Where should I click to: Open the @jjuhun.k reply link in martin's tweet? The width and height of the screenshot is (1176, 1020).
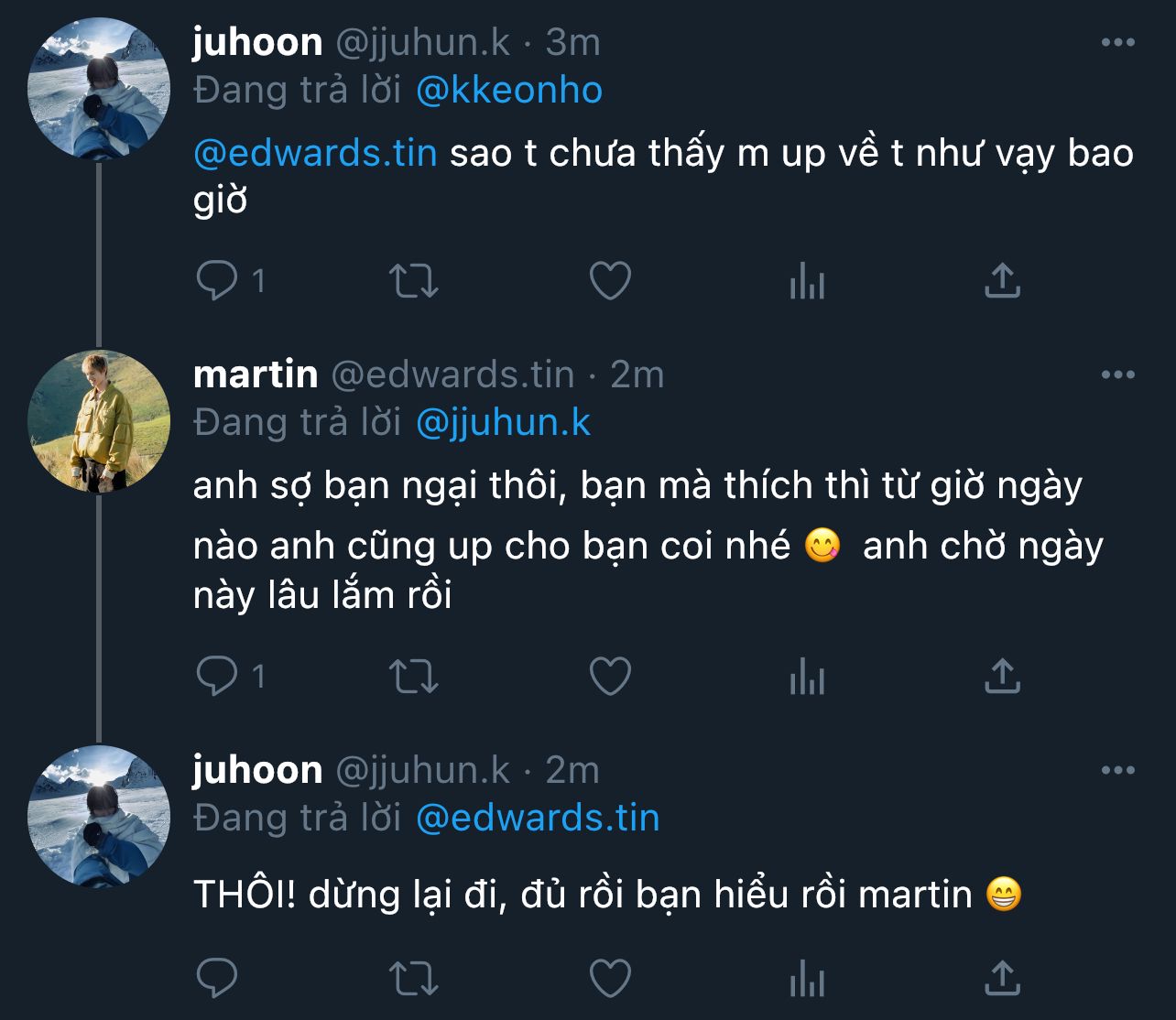click(x=503, y=422)
